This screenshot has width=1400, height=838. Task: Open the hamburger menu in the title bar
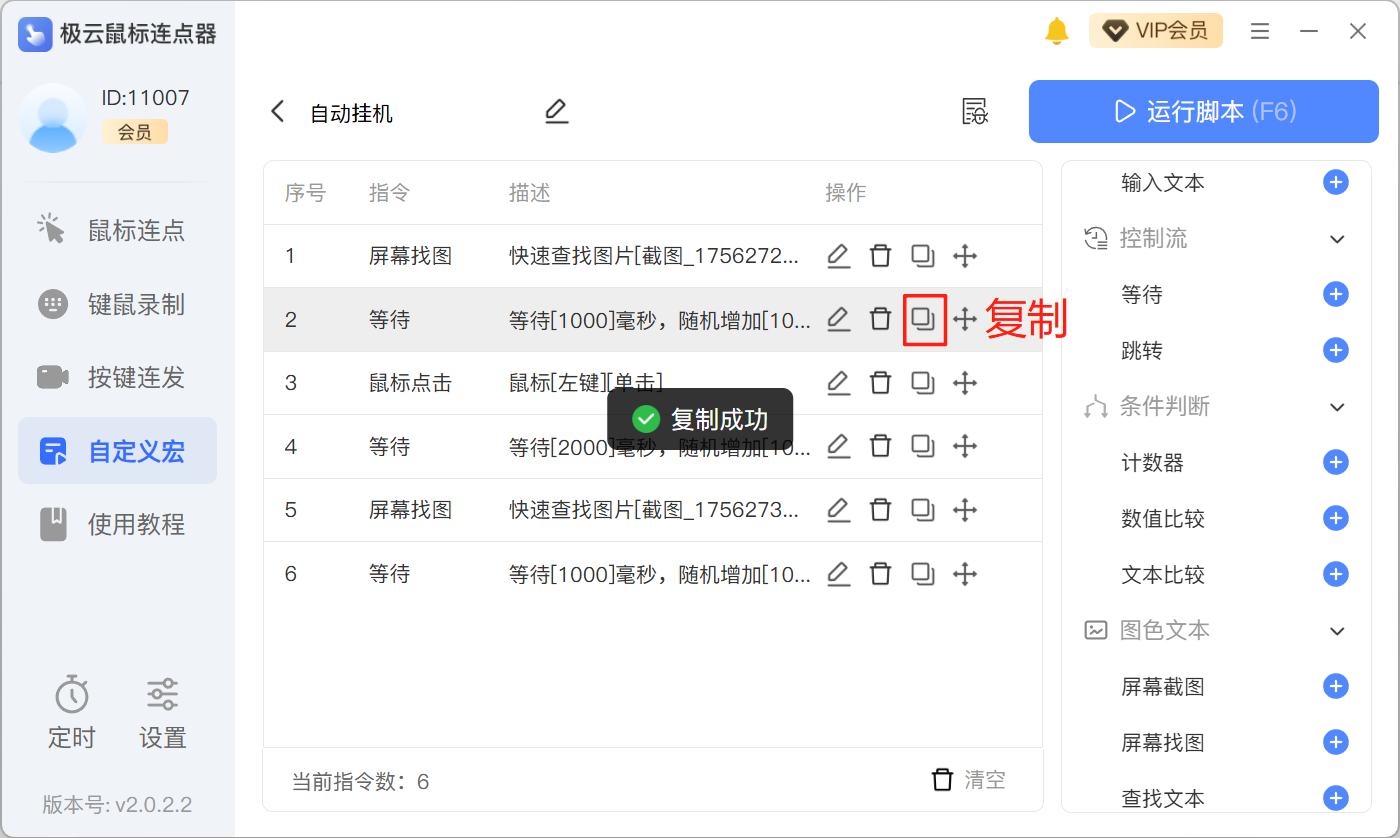tap(1260, 31)
